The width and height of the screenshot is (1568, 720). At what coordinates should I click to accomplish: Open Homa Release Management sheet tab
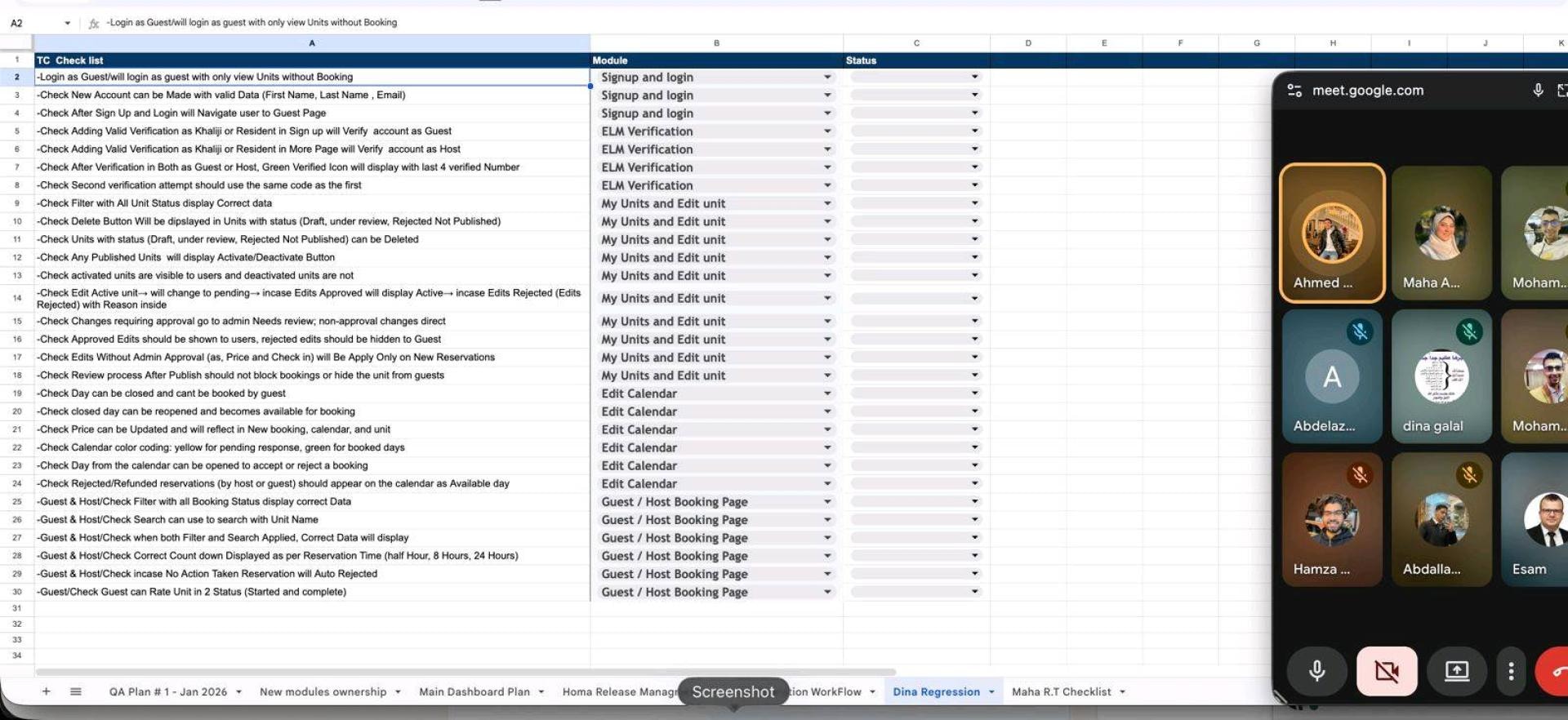(620, 691)
